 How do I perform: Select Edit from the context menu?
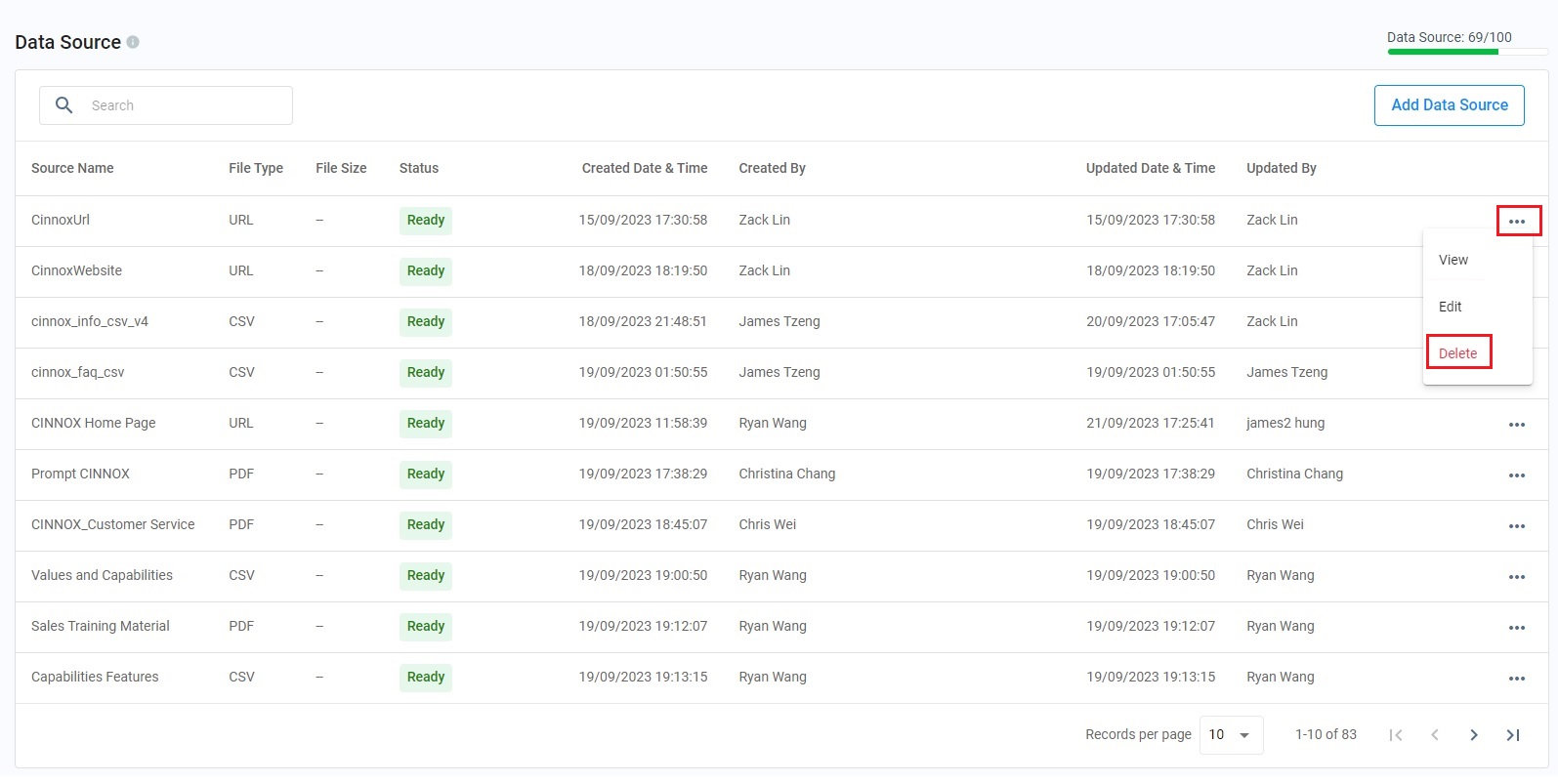1451,307
